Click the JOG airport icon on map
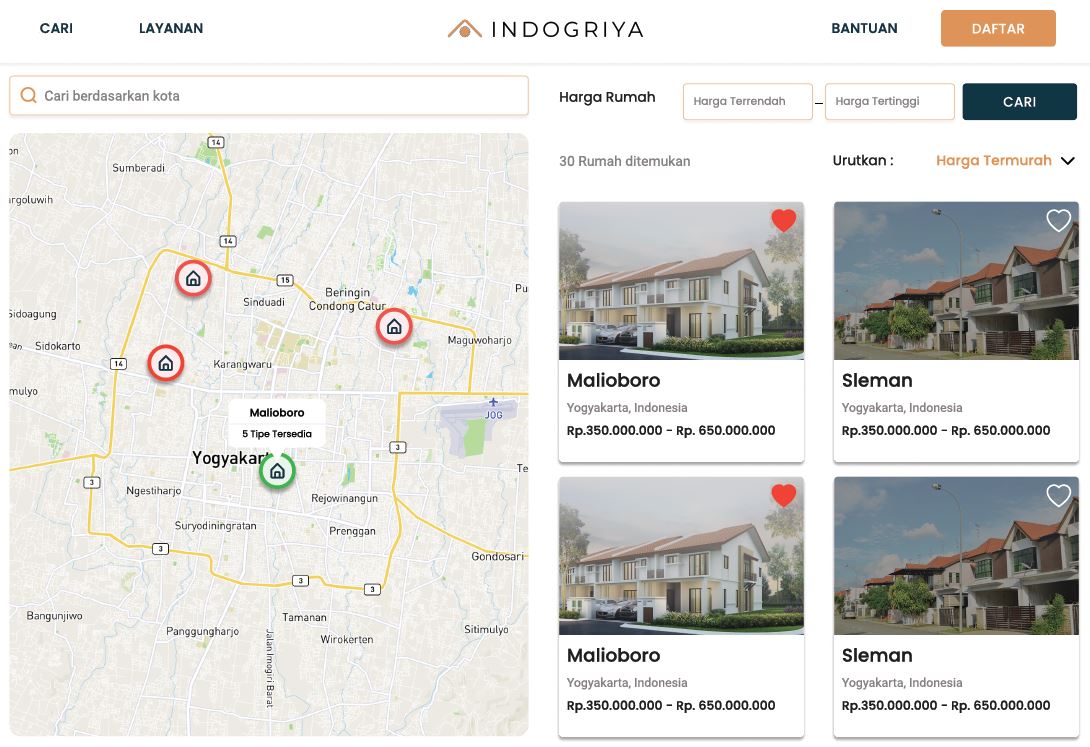 (493, 403)
